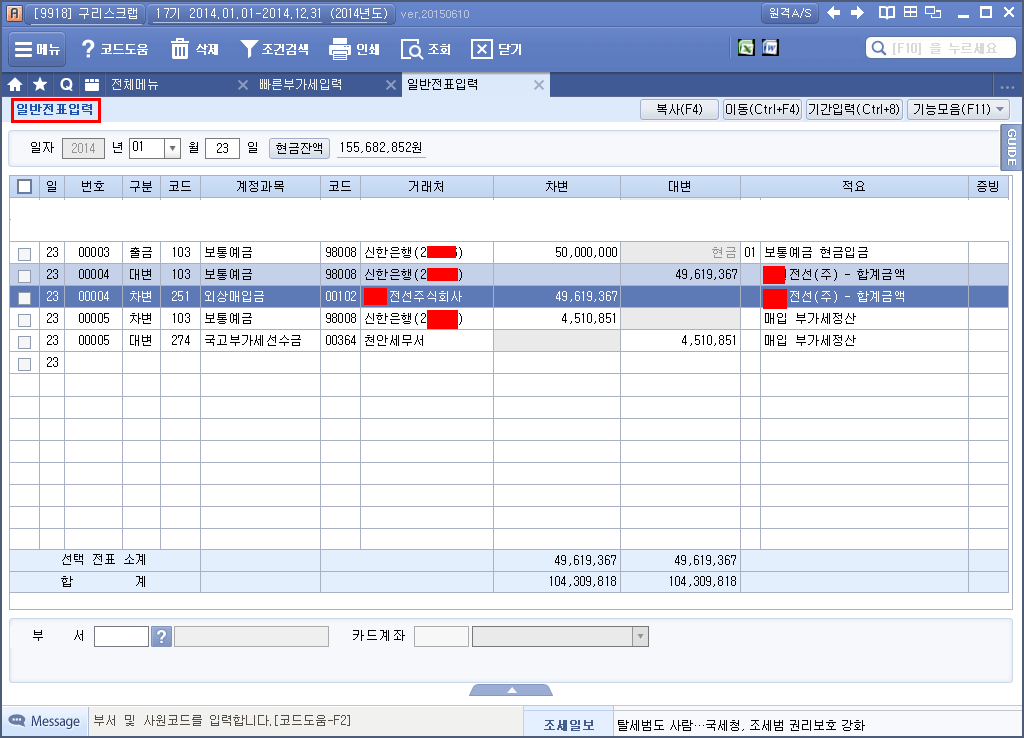This screenshot has width=1024, height=738.
Task: Open 조건검색 filter tool
Action: click(x=274, y=50)
